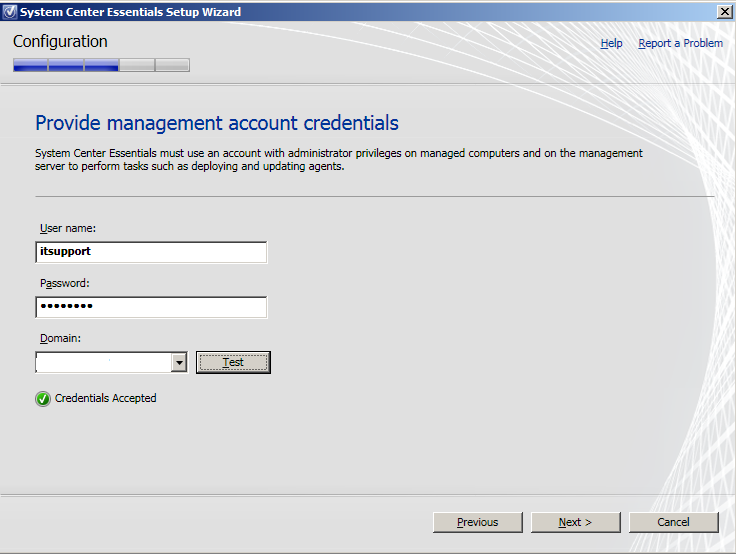Click the Domain label
Image resolution: width=736 pixels, height=554 pixels.
[60, 339]
